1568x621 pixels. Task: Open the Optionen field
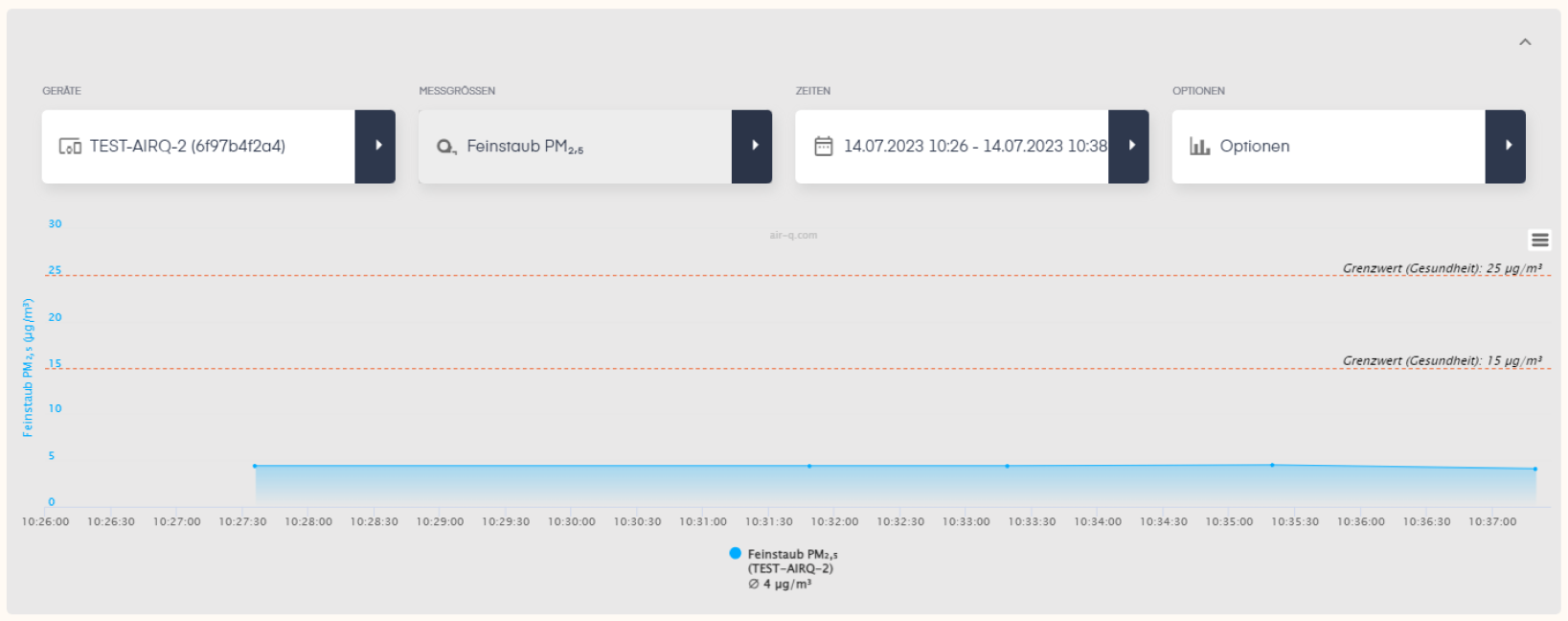[x=1329, y=147]
